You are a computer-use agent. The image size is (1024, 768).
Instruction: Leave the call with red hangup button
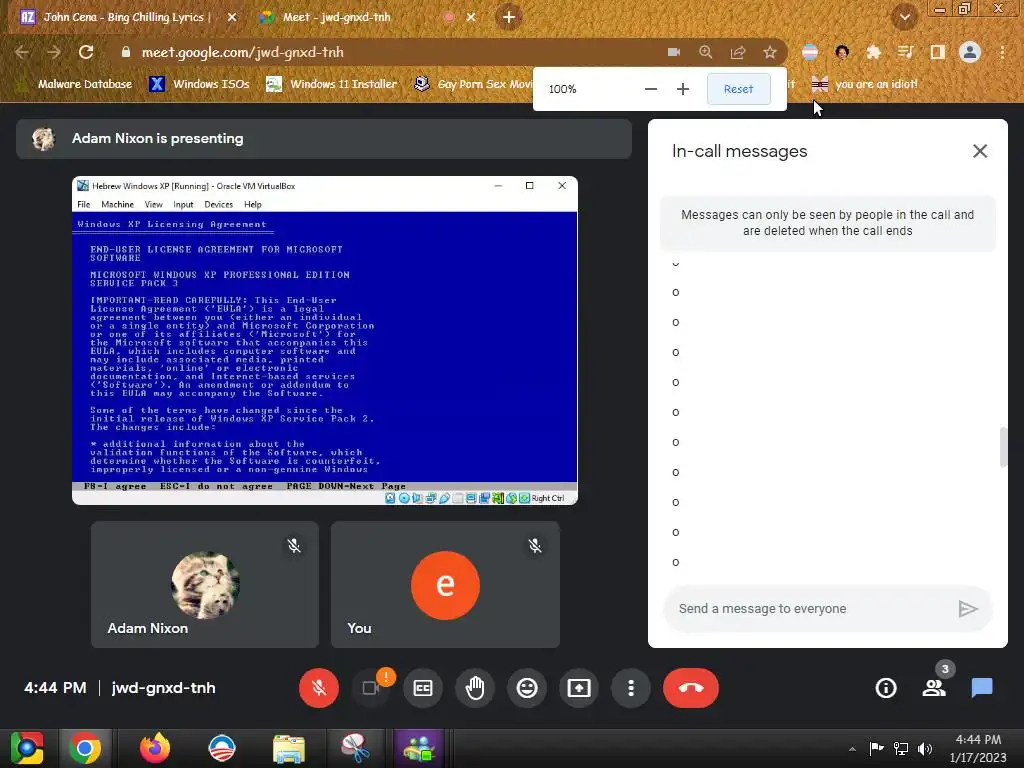click(691, 688)
